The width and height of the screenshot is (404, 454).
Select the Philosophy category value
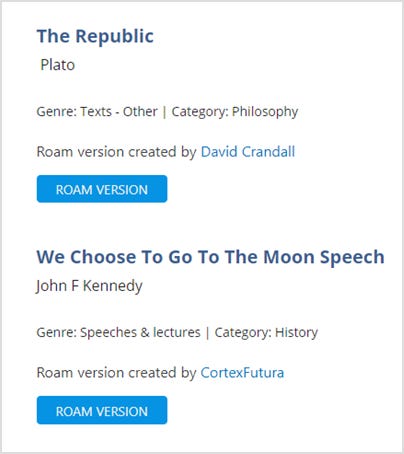tap(265, 112)
